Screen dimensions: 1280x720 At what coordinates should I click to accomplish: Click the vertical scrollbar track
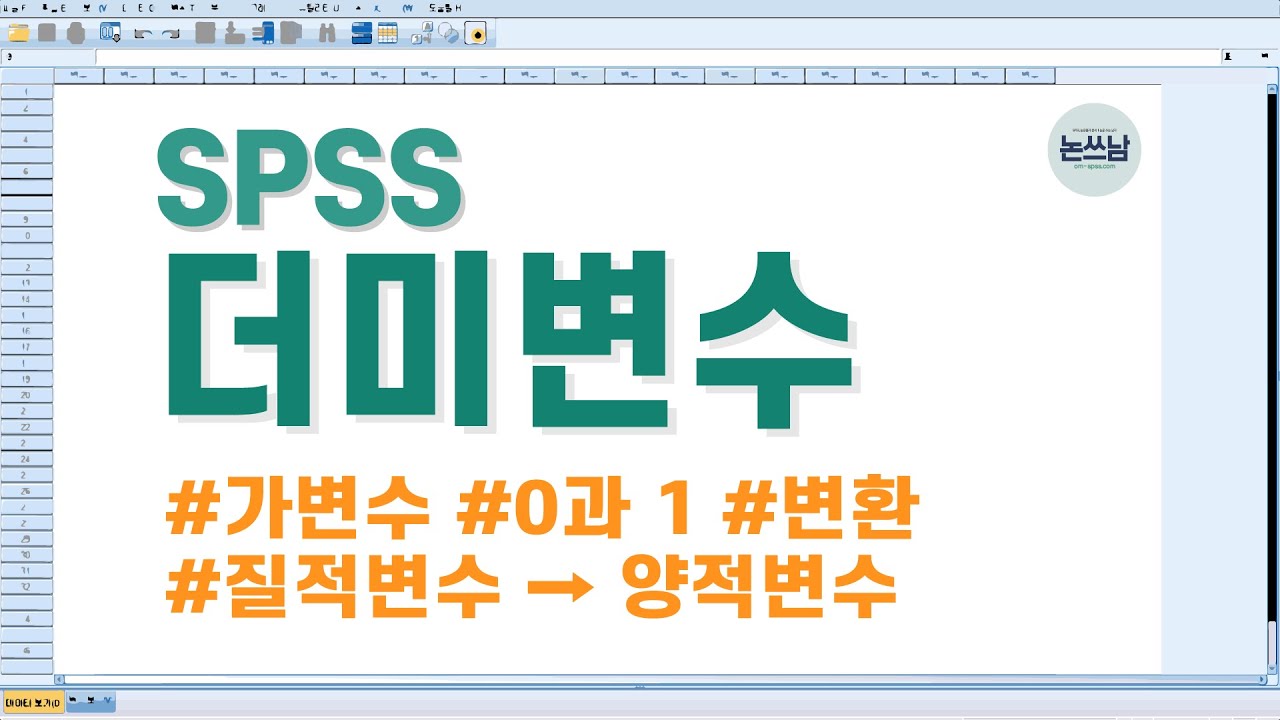point(1272,380)
